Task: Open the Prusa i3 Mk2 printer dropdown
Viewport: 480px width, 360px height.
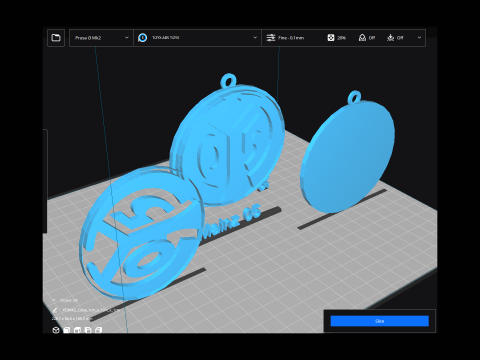Action: (x=101, y=38)
